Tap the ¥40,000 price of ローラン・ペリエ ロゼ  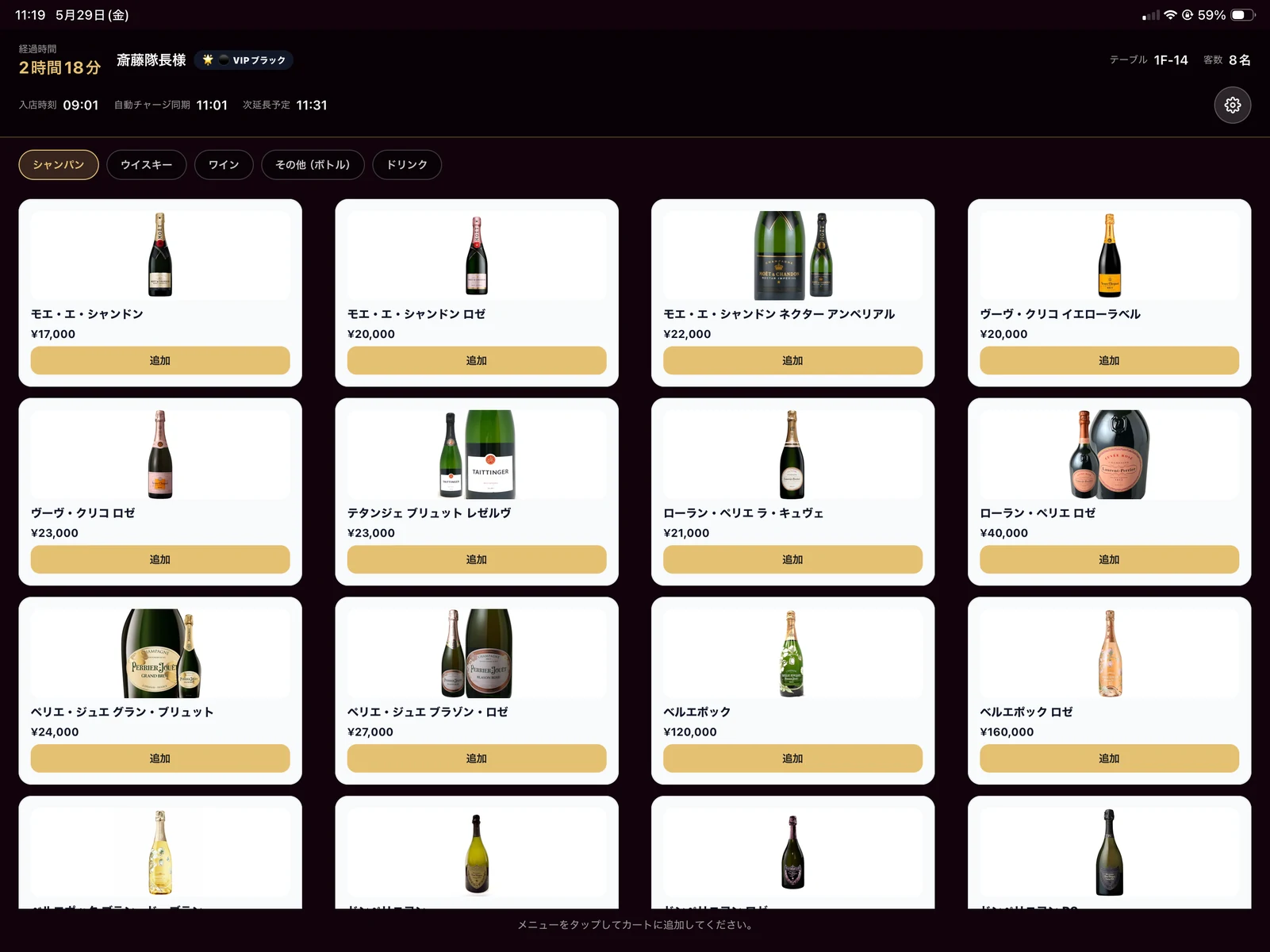(1003, 533)
